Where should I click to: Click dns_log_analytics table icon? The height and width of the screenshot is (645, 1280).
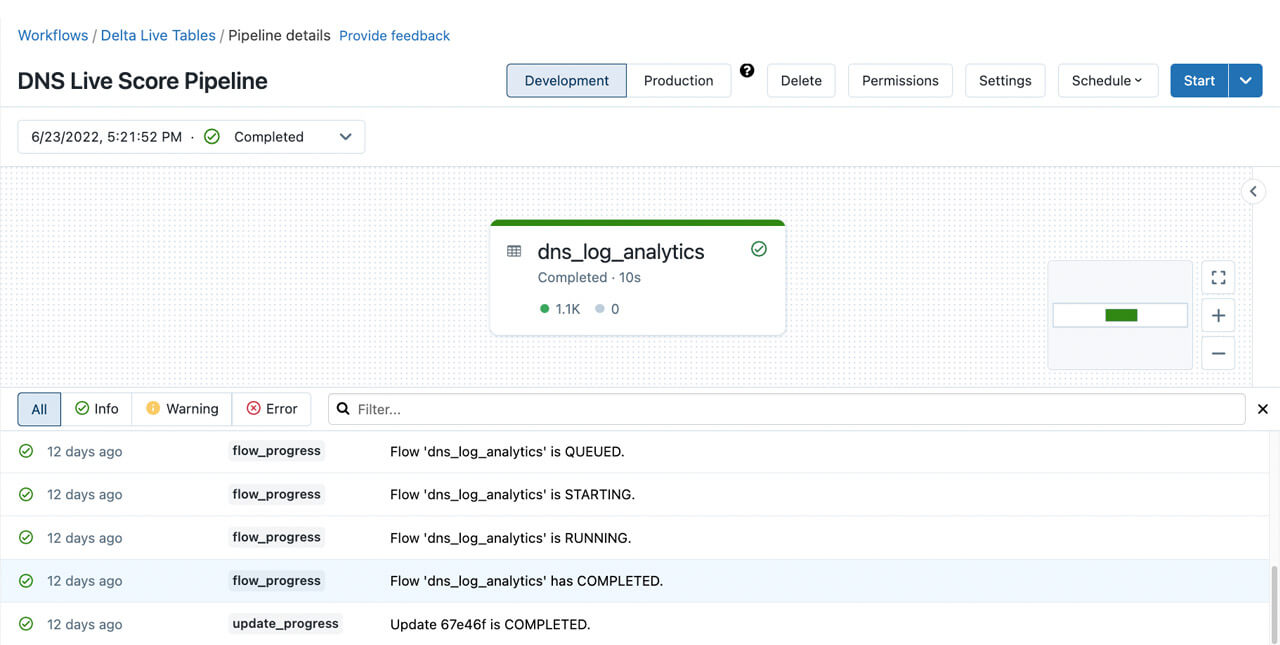pos(514,252)
